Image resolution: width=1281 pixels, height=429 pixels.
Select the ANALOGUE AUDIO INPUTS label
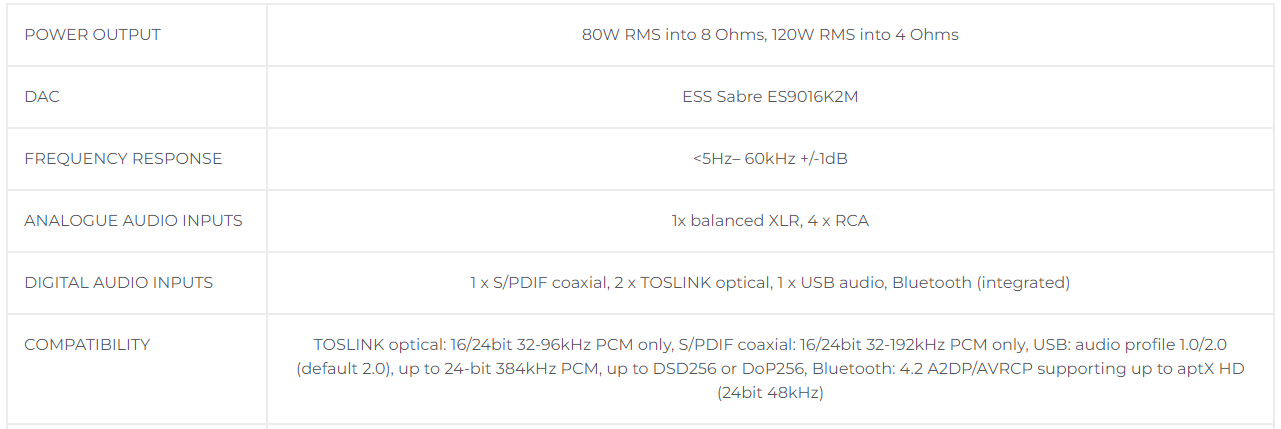[133, 221]
